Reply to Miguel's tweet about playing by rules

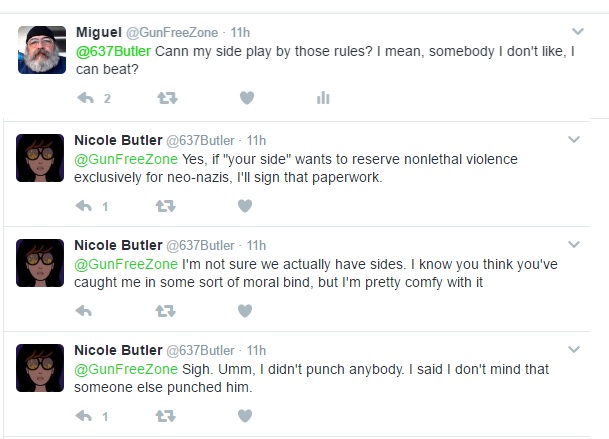[x=85, y=98]
